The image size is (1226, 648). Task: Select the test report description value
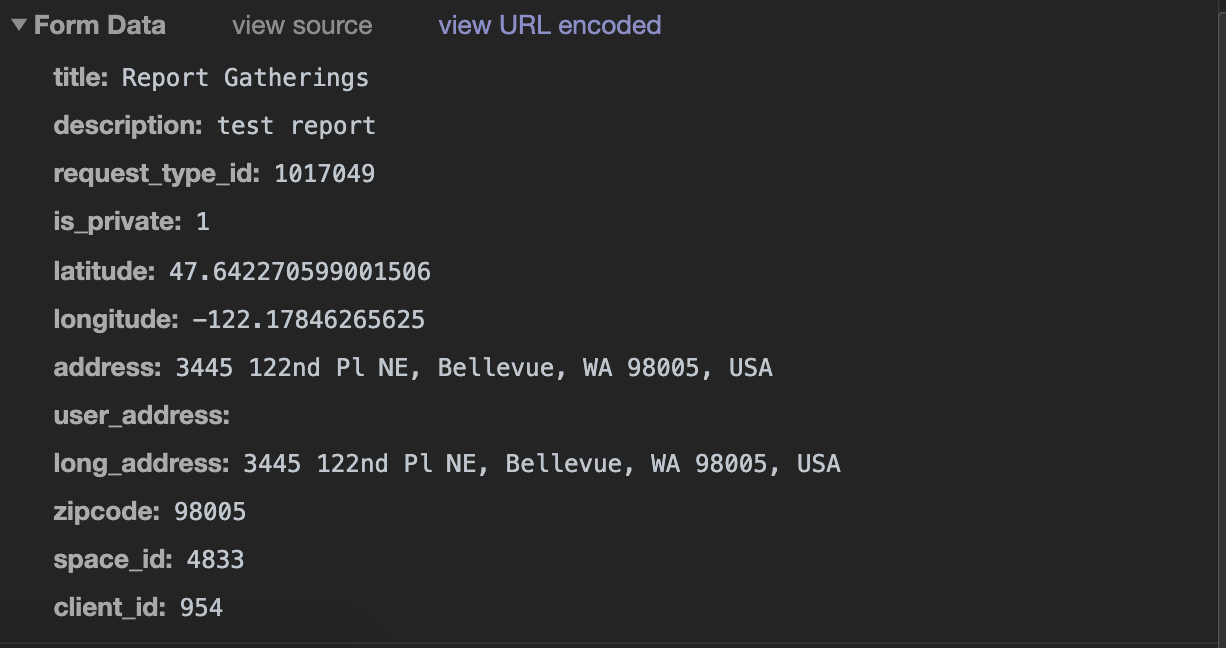coord(296,126)
